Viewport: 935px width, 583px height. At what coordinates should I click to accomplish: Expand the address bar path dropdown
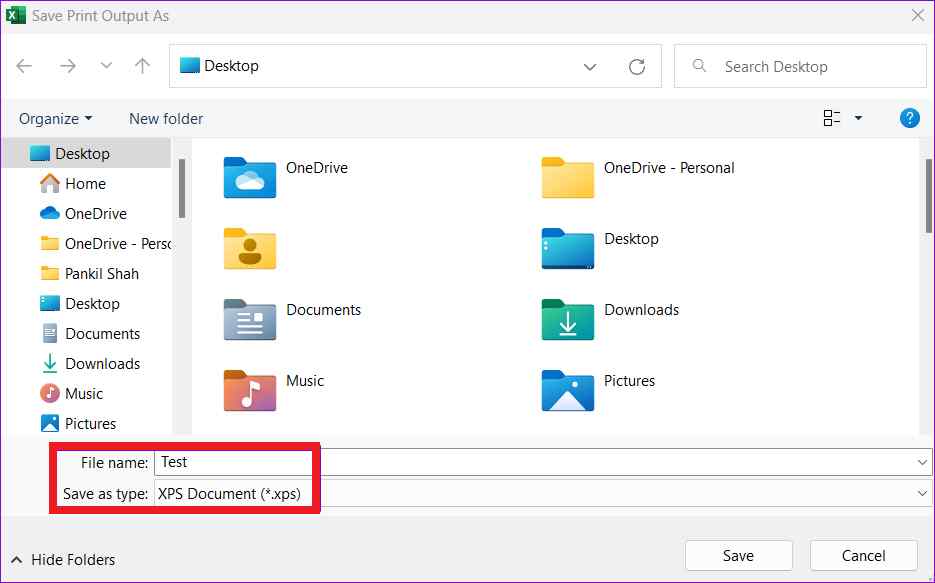[590, 67]
